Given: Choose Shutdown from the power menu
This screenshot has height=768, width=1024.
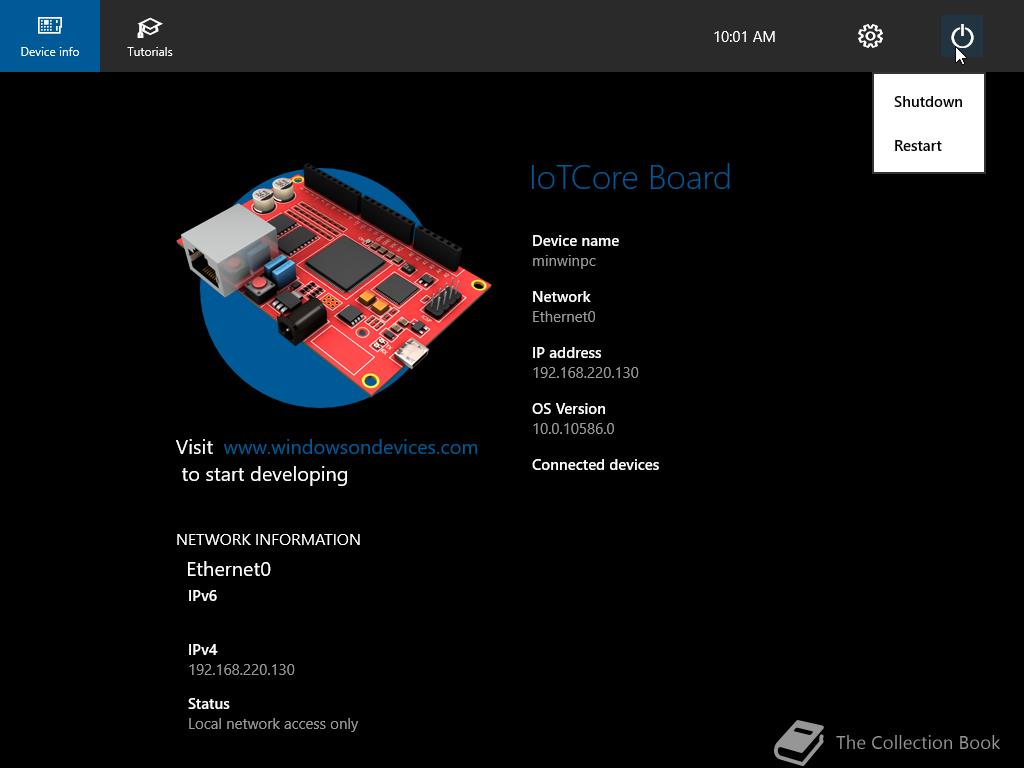Looking at the screenshot, I should (928, 102).
